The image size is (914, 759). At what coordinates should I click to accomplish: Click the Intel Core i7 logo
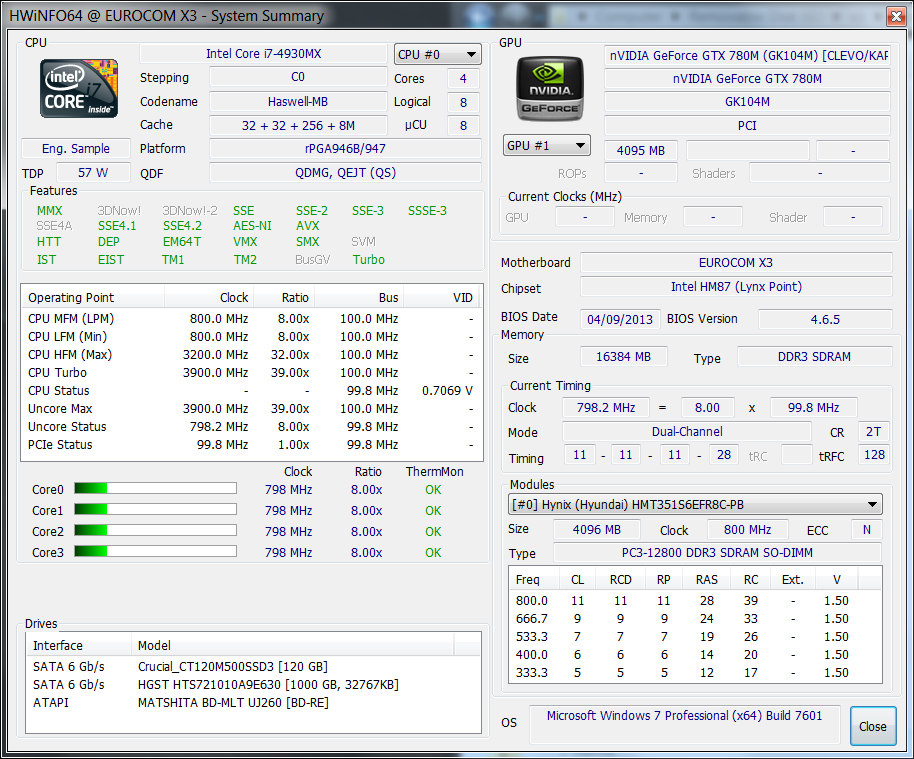79,89
